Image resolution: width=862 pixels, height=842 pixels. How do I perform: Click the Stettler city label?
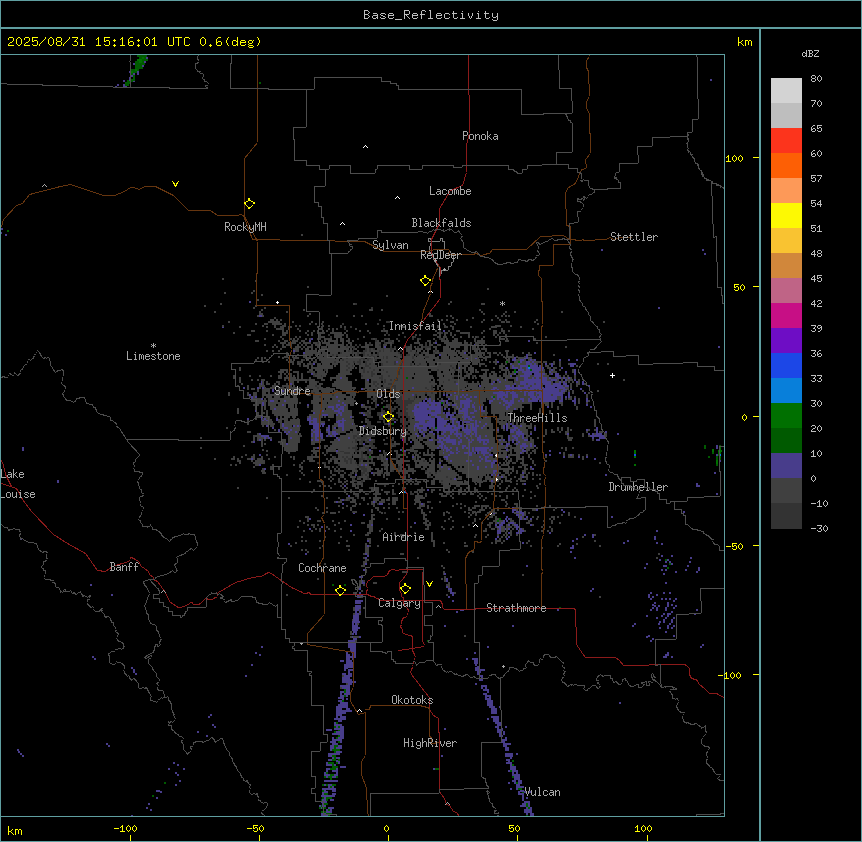point(634,237)
